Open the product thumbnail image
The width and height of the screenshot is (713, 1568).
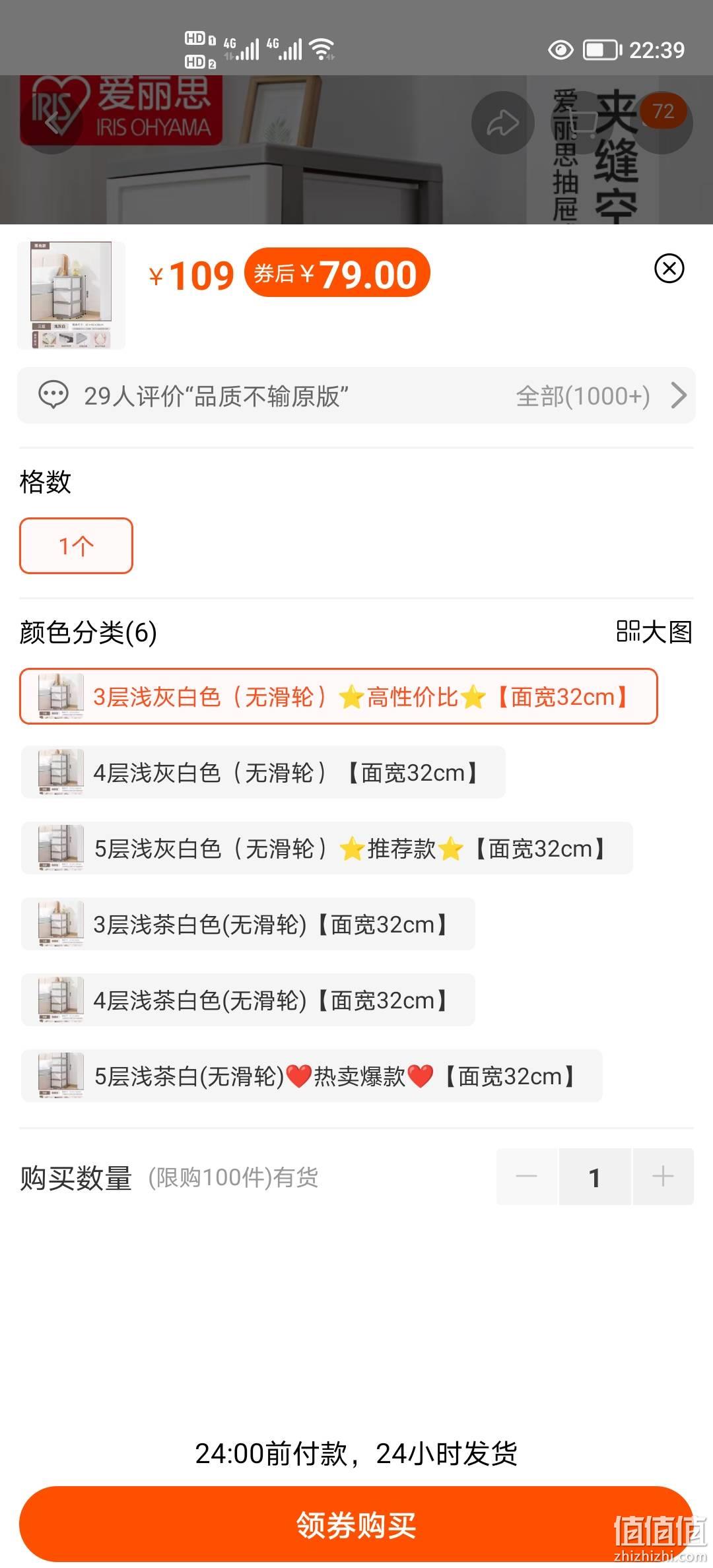tap(71, 295)
